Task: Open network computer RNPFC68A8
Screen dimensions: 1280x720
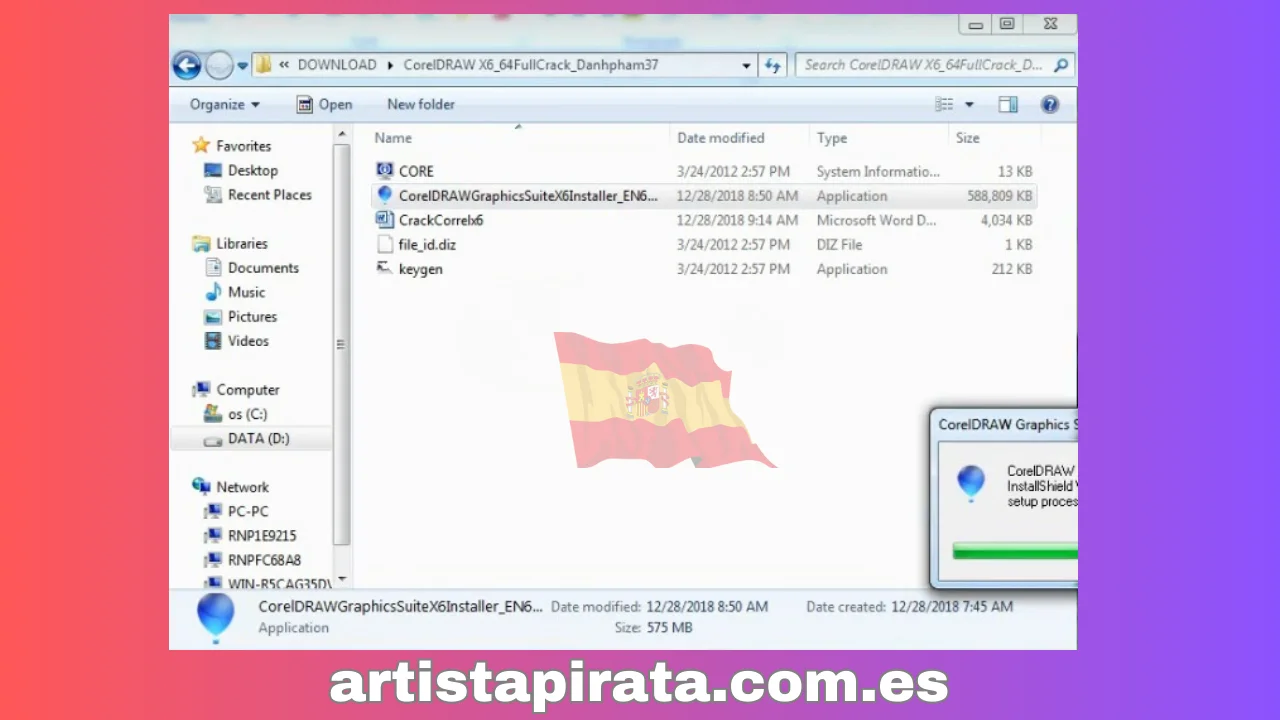Action: pyautogui.click(x=264, y=560)
